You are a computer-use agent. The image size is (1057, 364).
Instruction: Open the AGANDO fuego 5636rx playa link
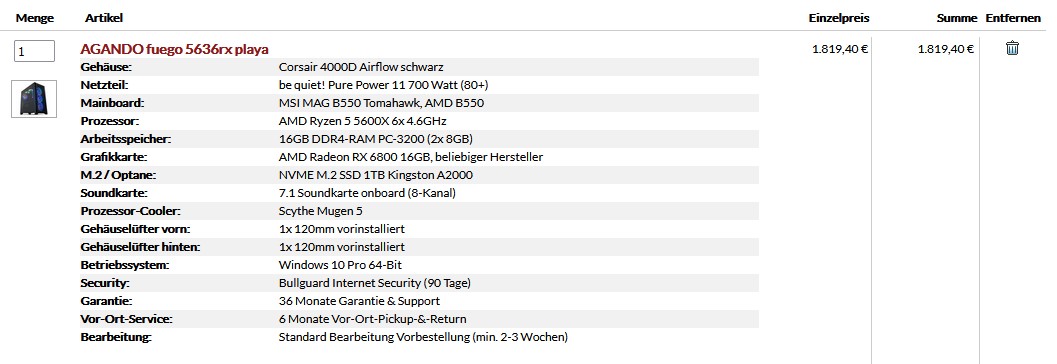click(x=174, y=49)
